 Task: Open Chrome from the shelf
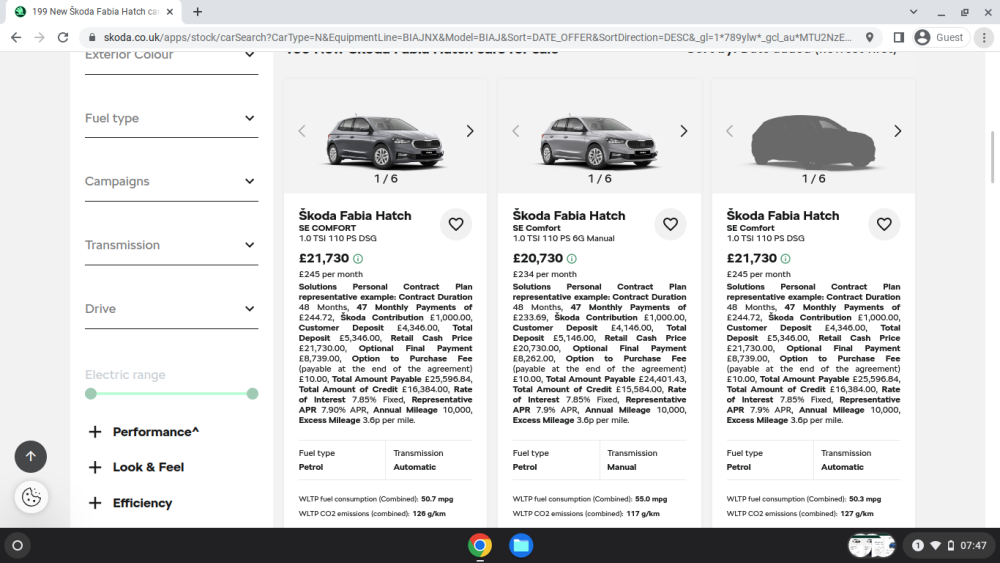[480, 545]
